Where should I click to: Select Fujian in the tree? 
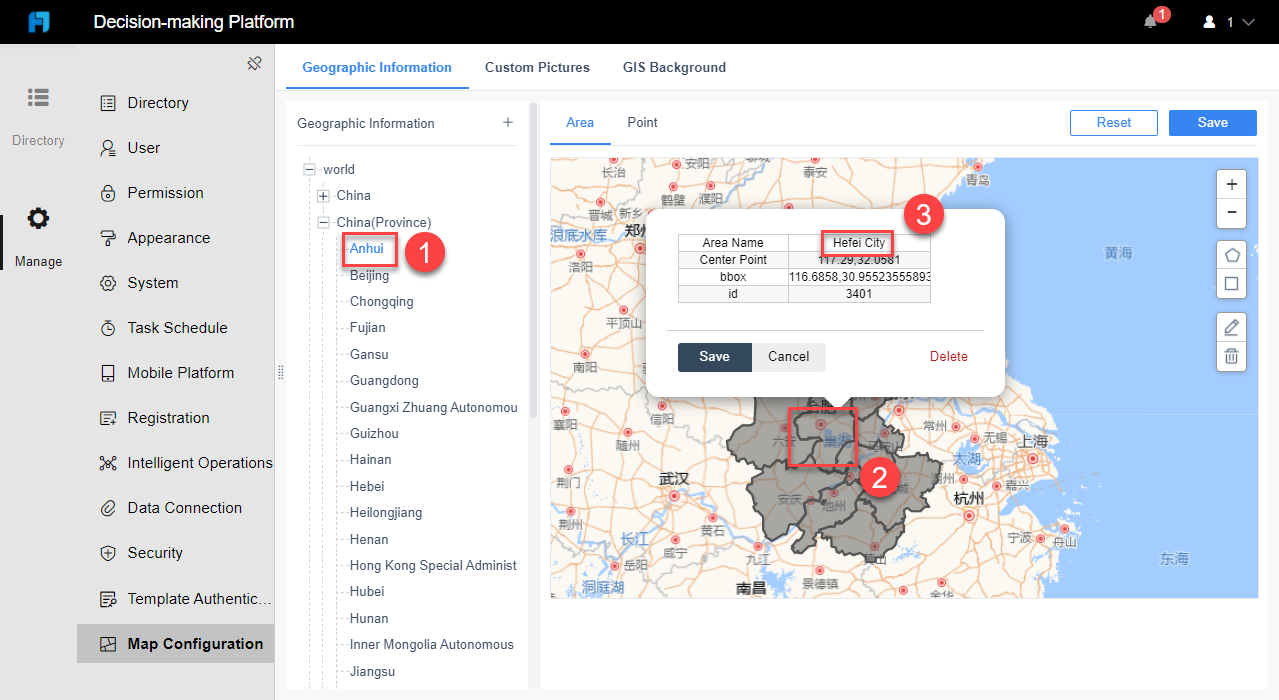(x=368, y=327)
